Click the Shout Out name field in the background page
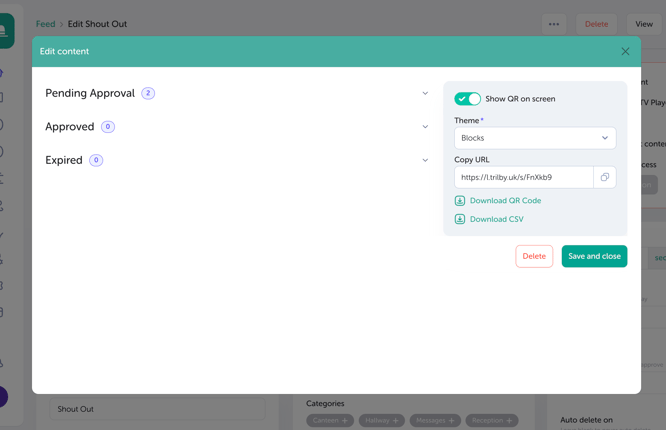The width and height of the screenshot is (666, 430). point(157,409)
